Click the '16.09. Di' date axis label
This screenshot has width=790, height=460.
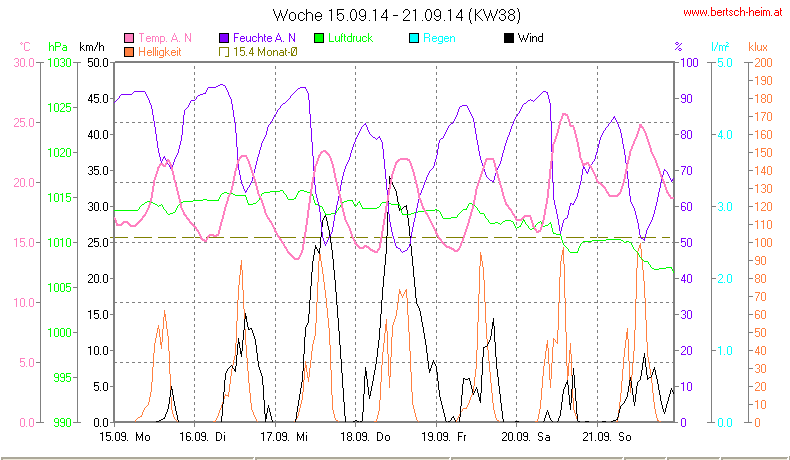pyautogui.click(x=203, y=437)
